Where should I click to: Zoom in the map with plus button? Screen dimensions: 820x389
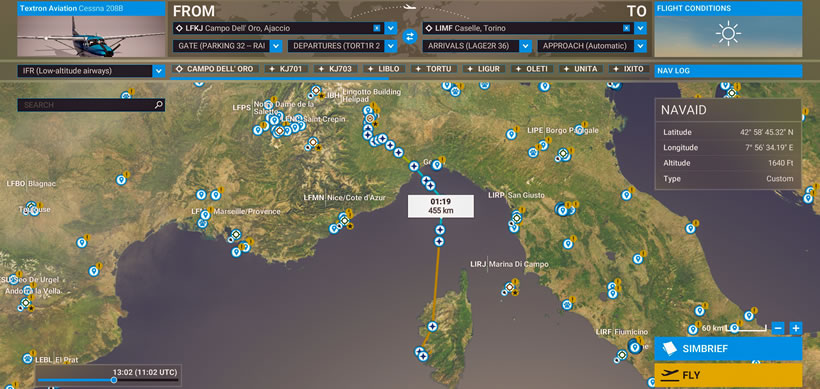(x=796, y=328)
